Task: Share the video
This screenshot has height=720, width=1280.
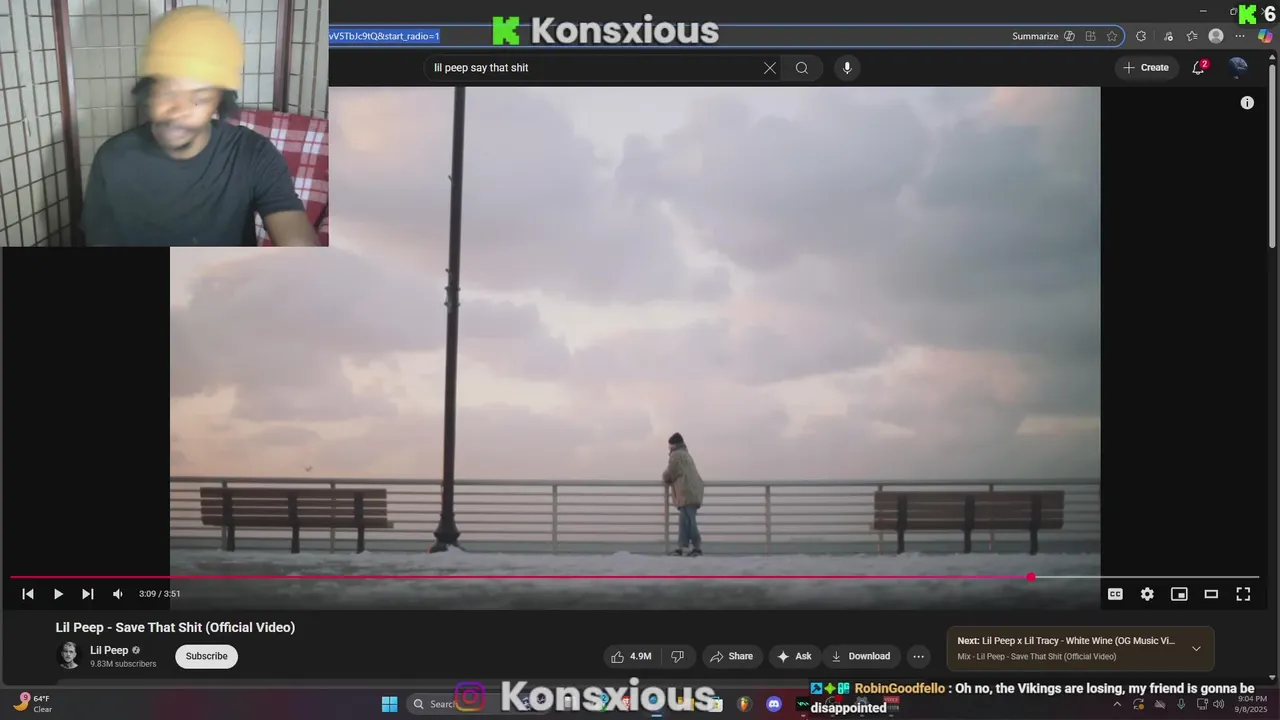Action: tap(731, 656)
